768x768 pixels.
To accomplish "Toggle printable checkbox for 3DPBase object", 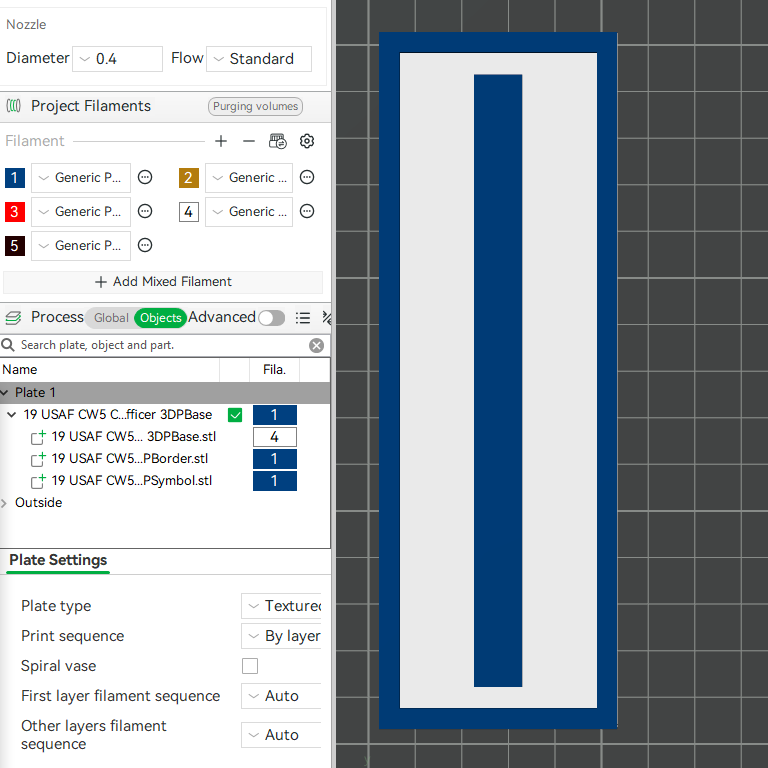I will 235,415.
